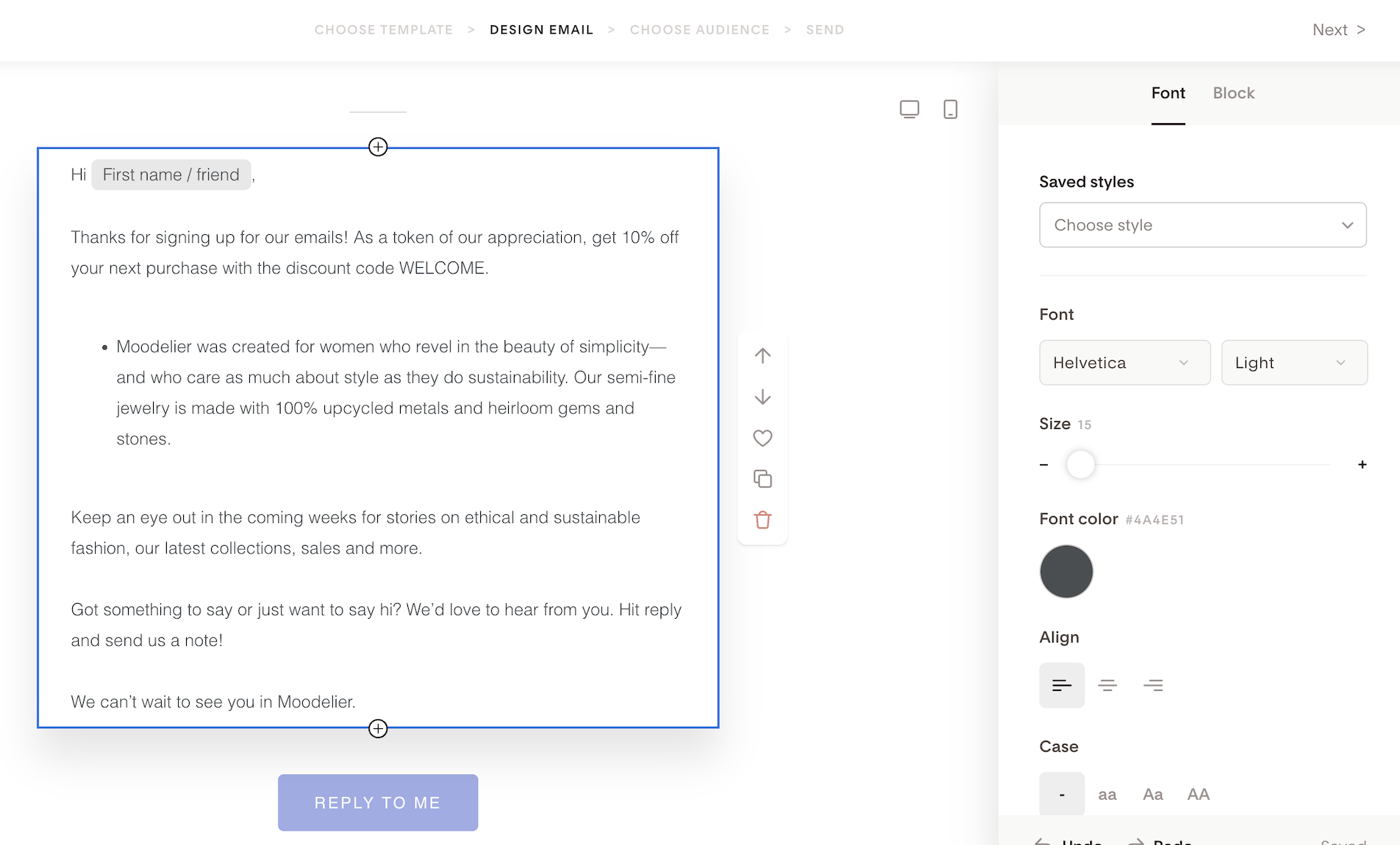Click the Next button
The image size is (1400, 845).
pyautogui.click(x=1338, y=30)
